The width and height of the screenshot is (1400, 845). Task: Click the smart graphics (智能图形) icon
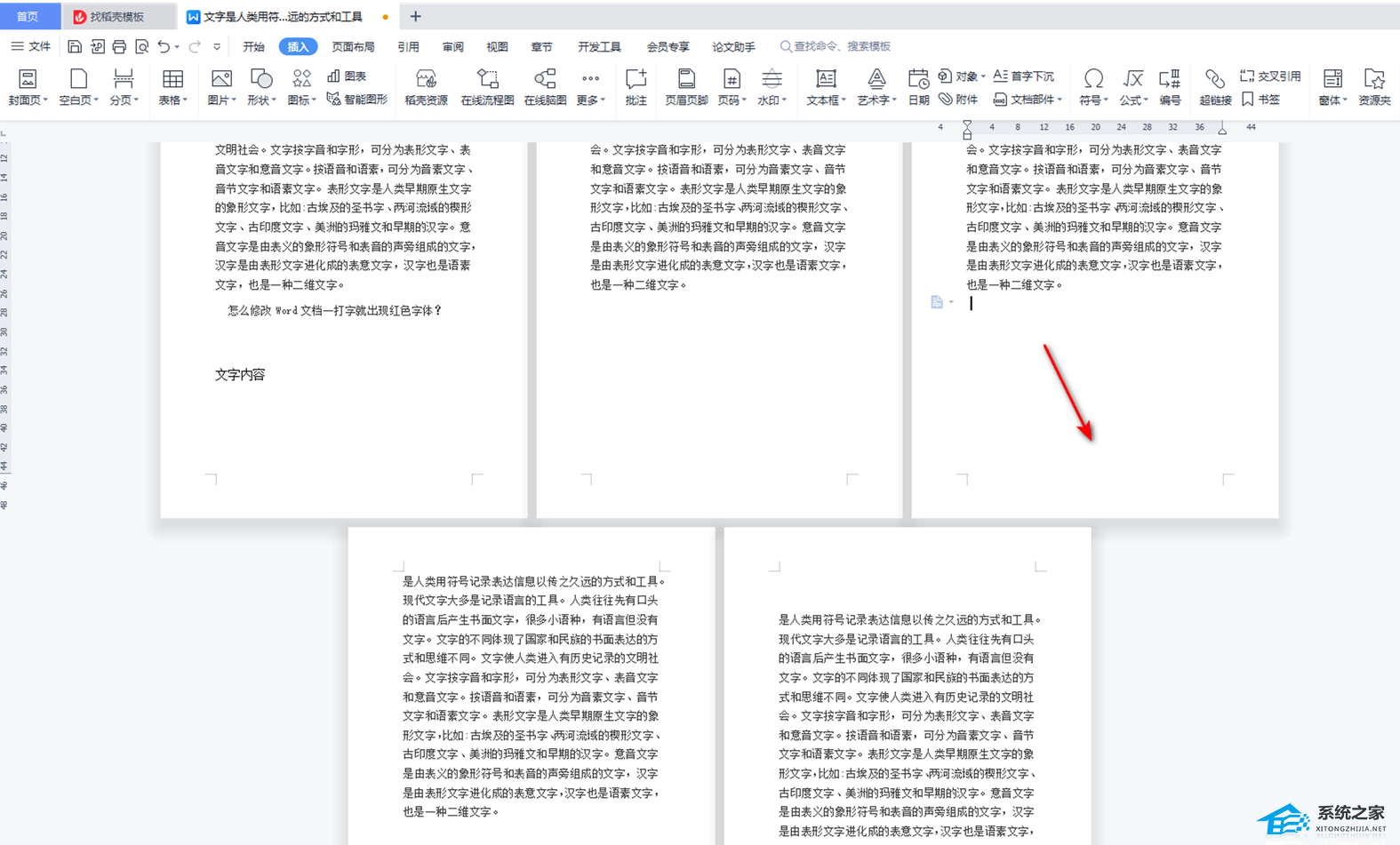point(357,100)
